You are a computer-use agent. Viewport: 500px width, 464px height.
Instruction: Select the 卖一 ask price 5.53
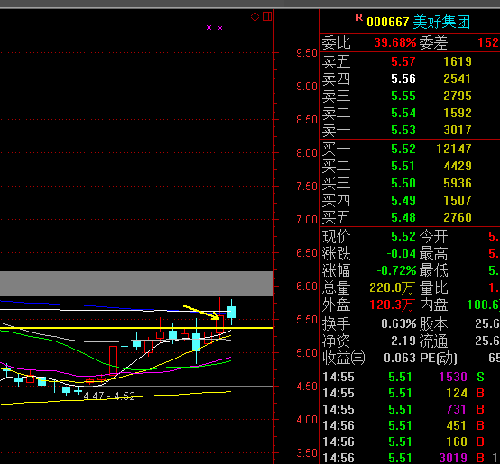[403, 130]
